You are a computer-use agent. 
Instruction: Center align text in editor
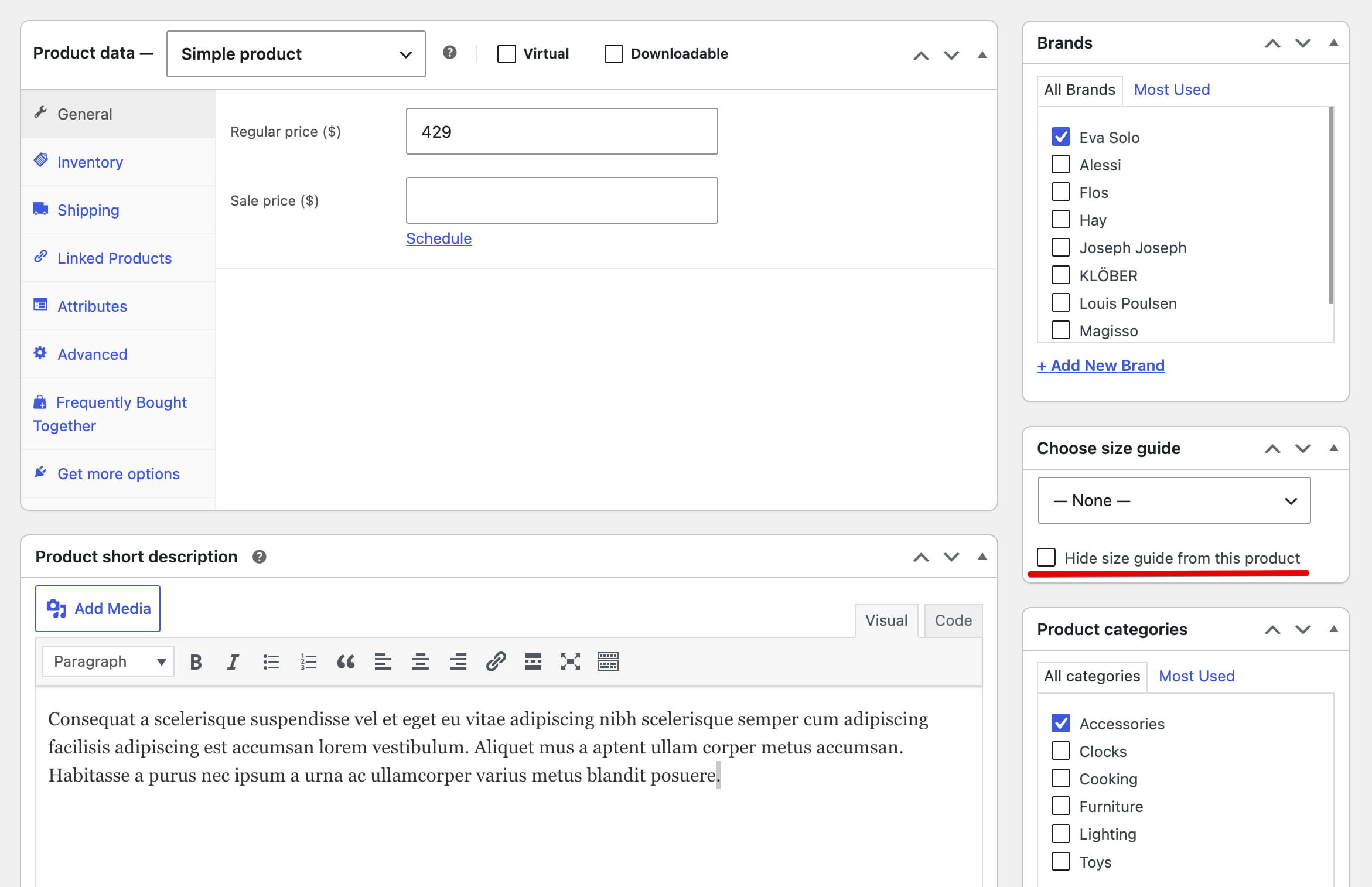coord(421,662)
